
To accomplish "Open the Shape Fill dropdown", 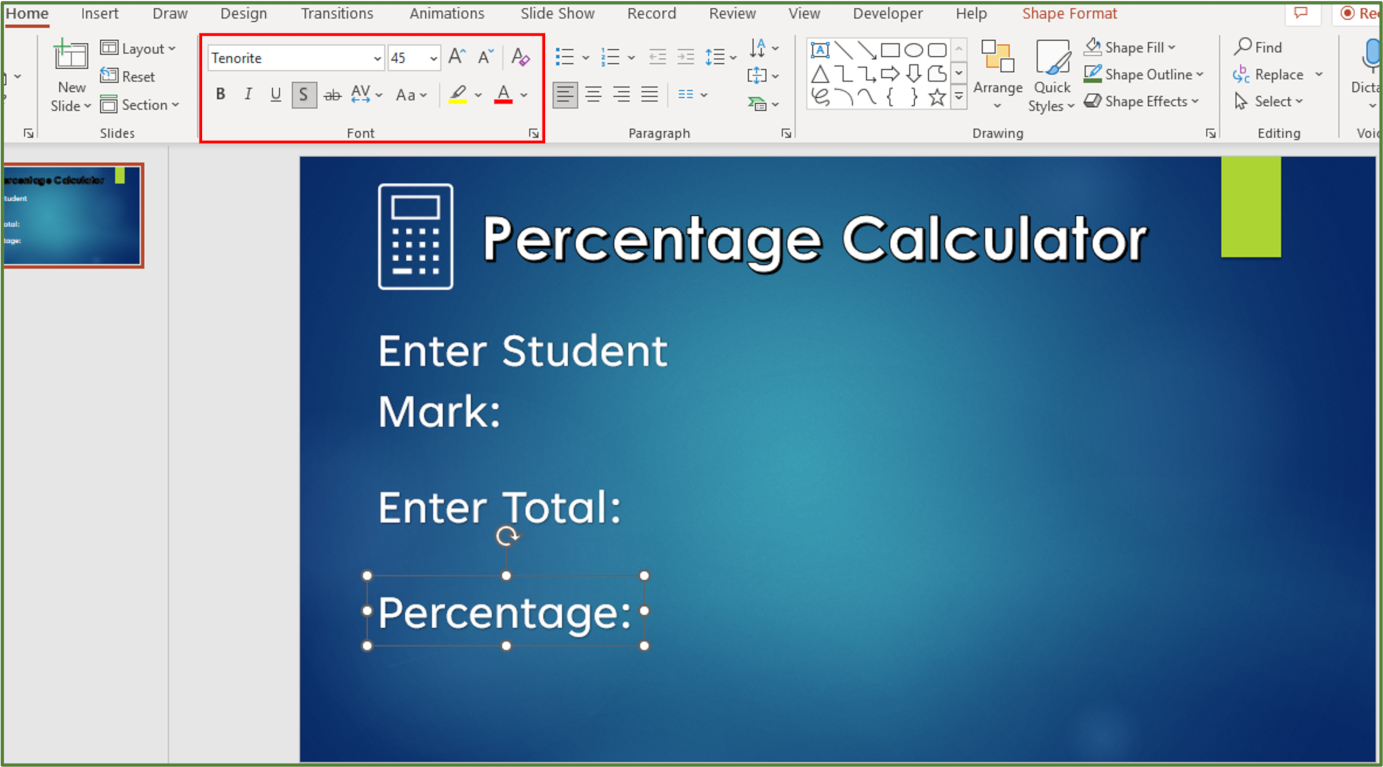I will 1171,48.
